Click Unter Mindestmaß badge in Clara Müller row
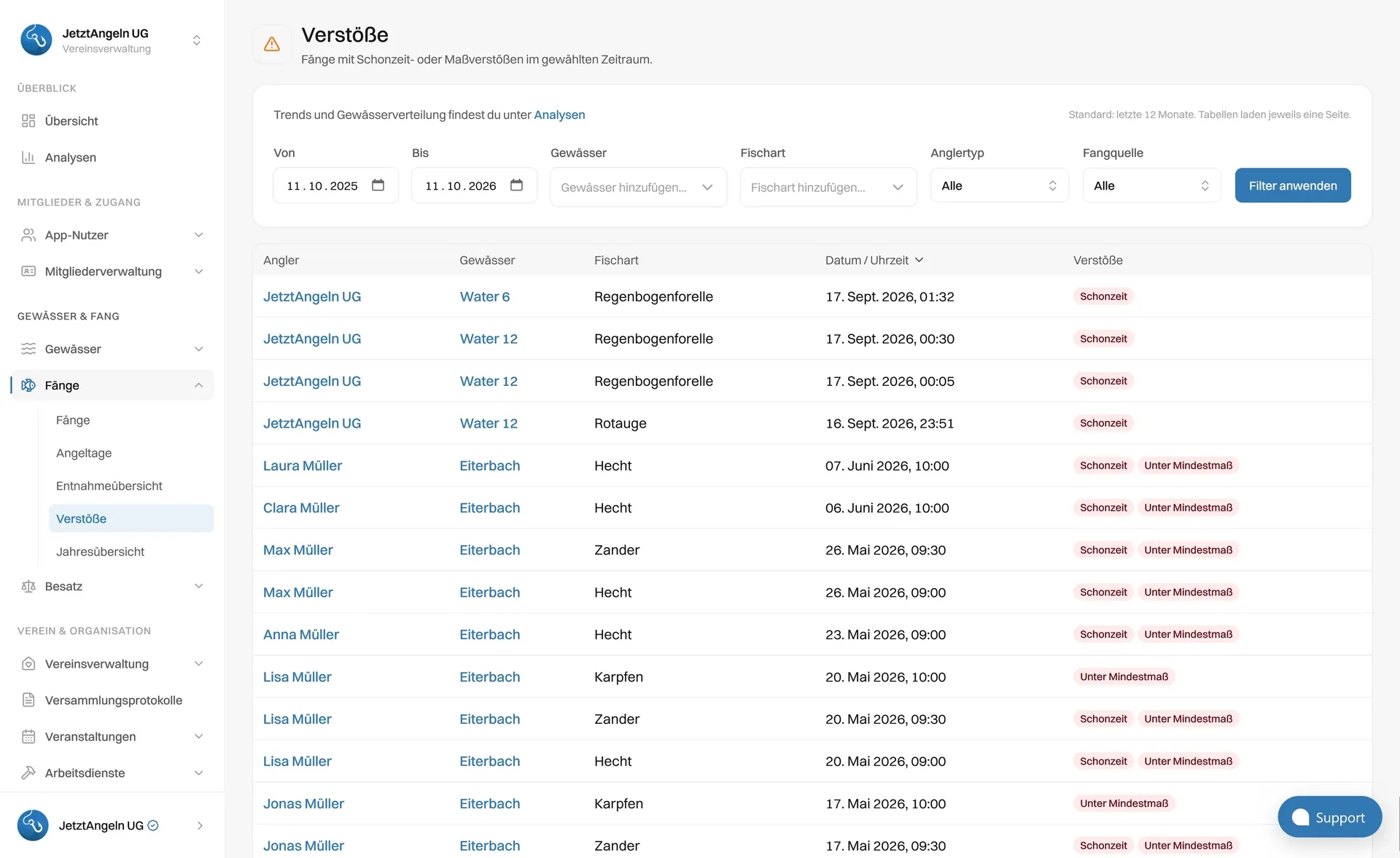1400x858 pixels. [x=1188, y=508]
